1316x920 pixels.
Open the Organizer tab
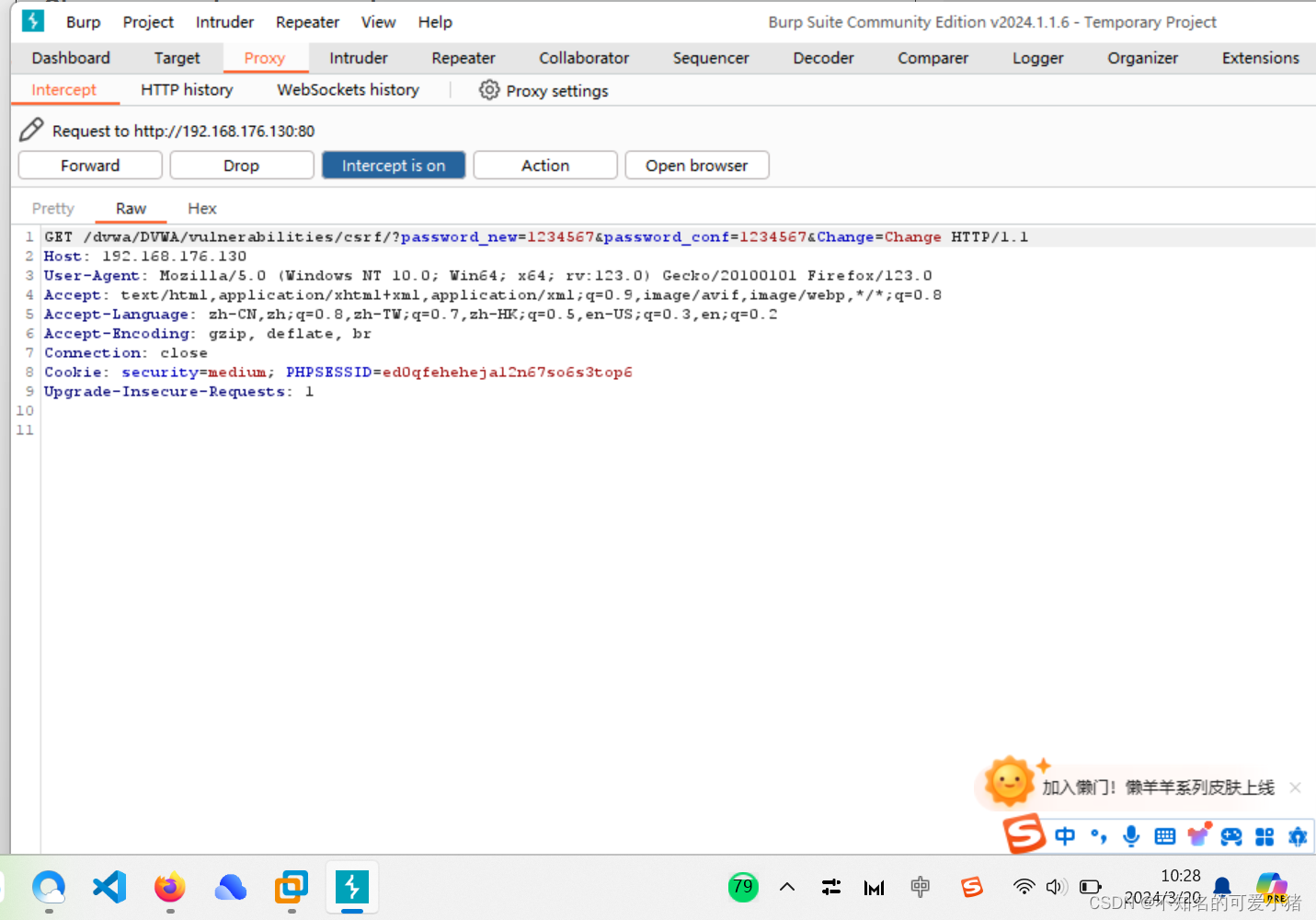1142,58
